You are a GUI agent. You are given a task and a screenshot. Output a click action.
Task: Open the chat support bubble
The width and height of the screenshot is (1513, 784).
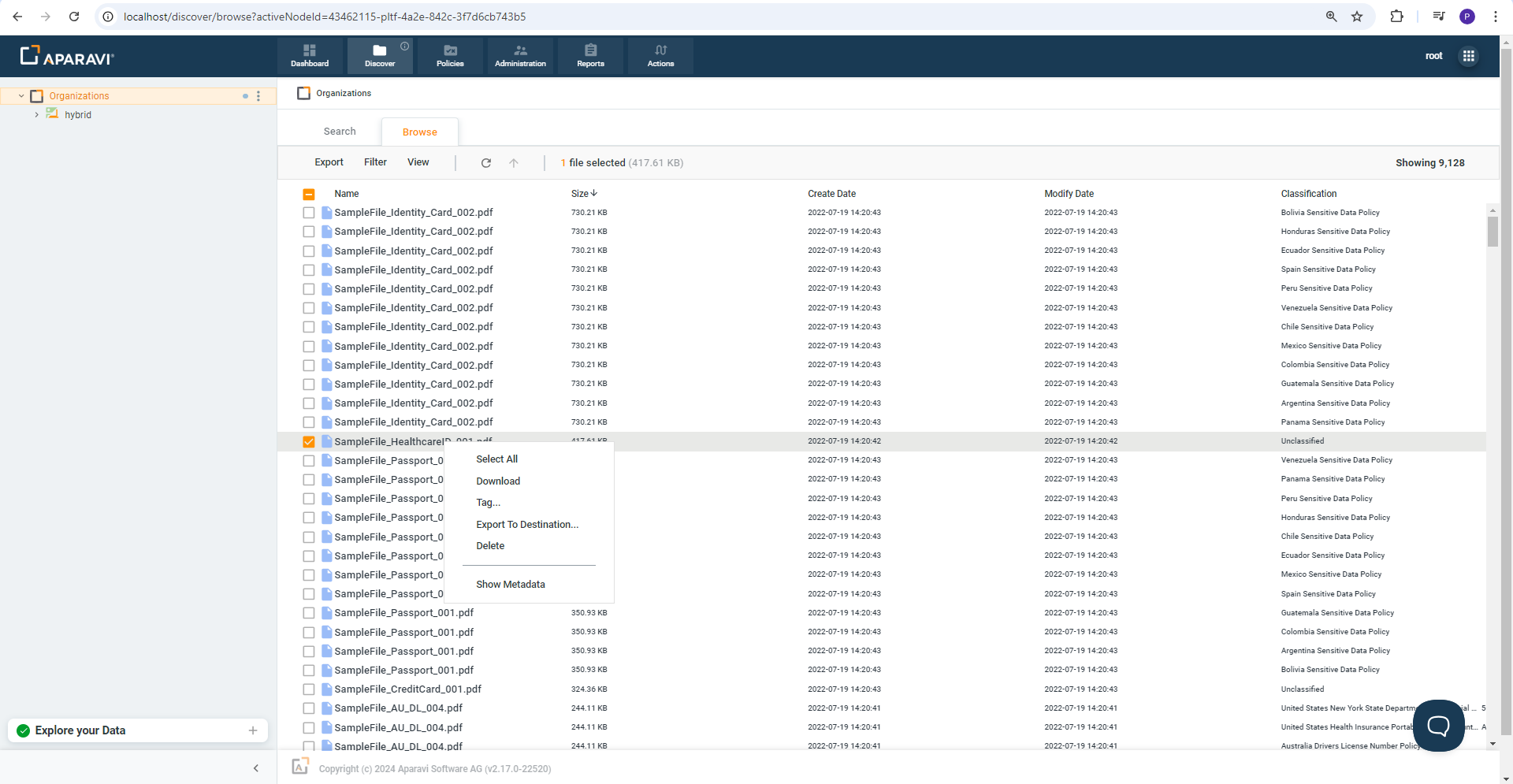tap(1438, 725)
